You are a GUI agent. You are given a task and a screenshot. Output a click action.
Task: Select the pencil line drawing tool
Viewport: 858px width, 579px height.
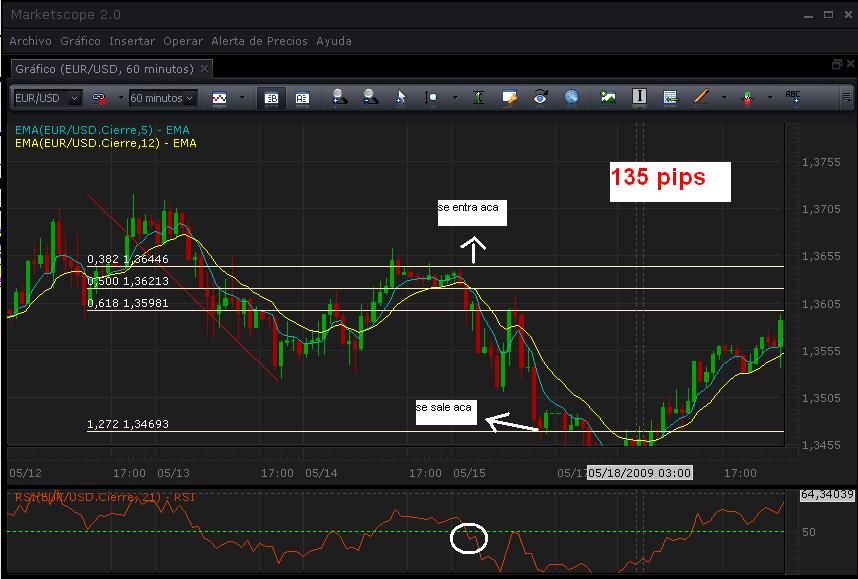[x=700, y=98]
